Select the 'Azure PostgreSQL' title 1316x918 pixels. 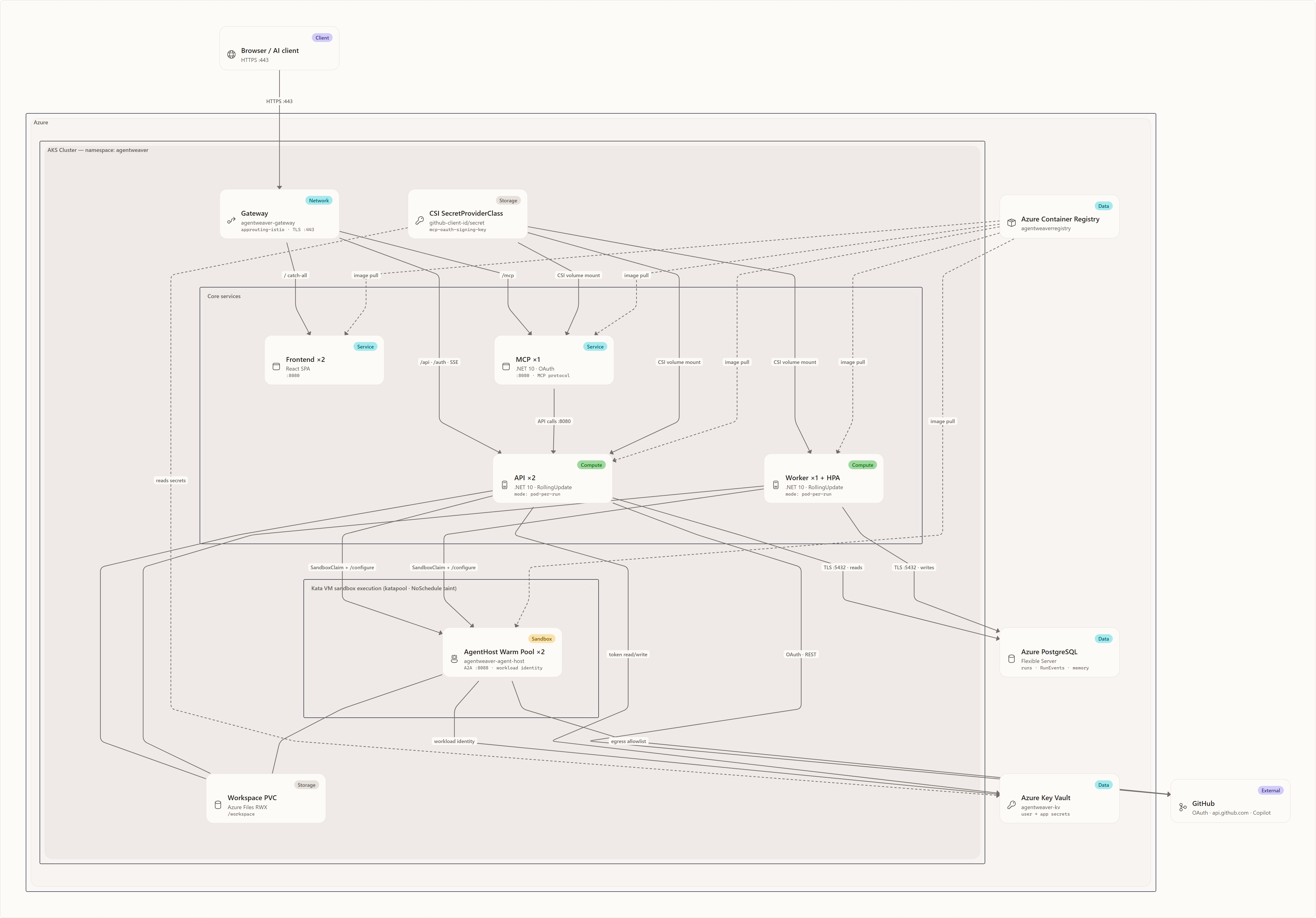(1050, 652)
